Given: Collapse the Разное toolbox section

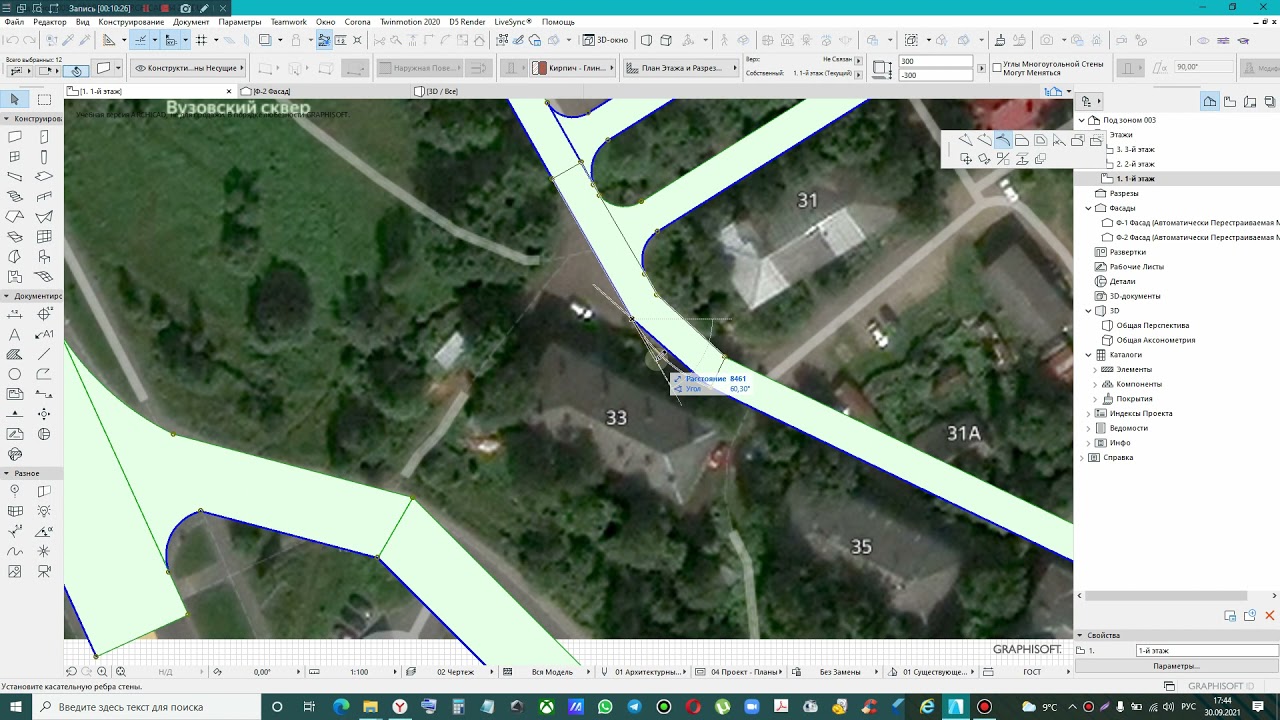Looking at the screenshot, I should 7,473.
